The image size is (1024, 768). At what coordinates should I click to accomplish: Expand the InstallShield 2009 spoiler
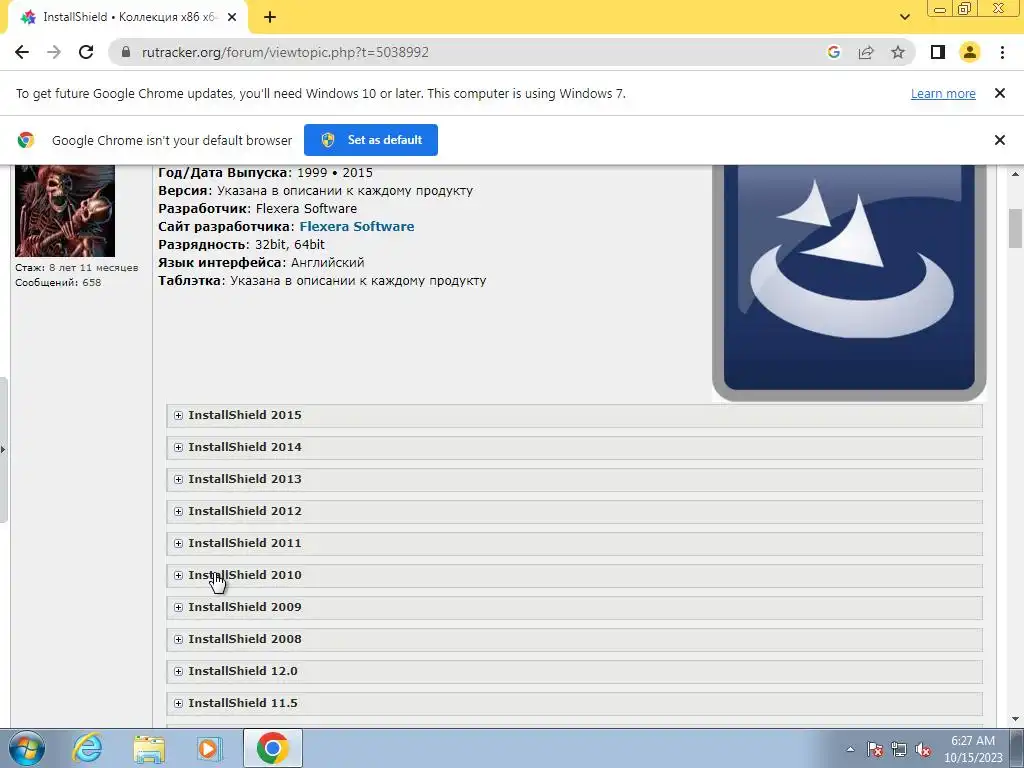pos(575,607)
